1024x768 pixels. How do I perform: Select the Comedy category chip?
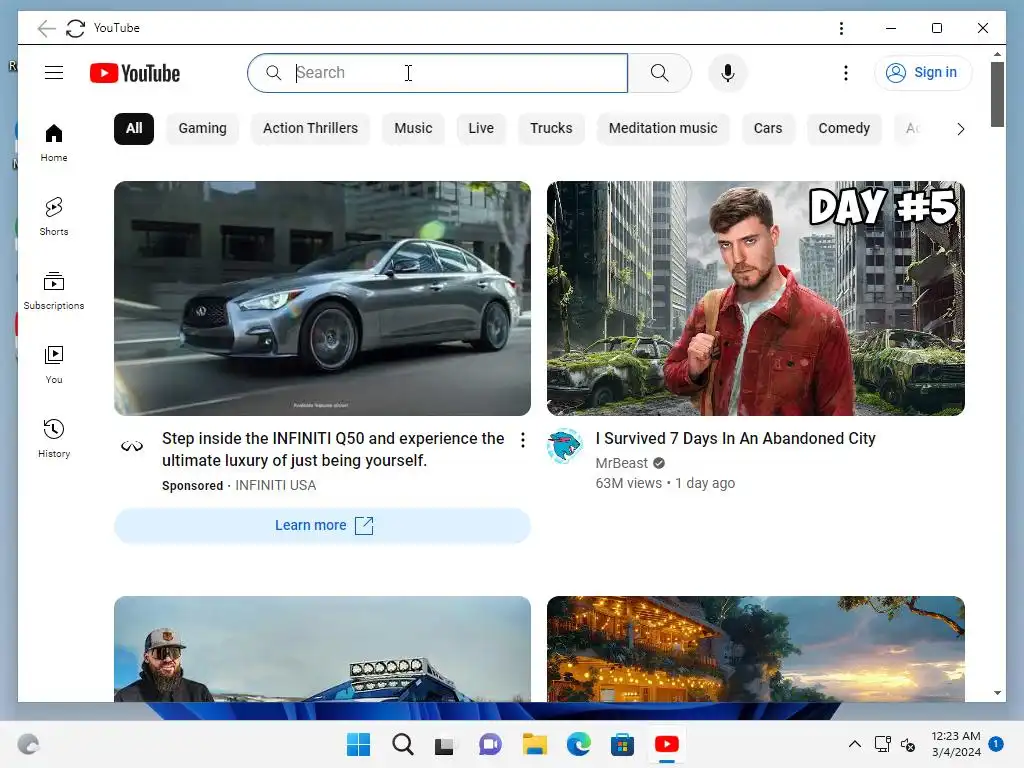844,129
